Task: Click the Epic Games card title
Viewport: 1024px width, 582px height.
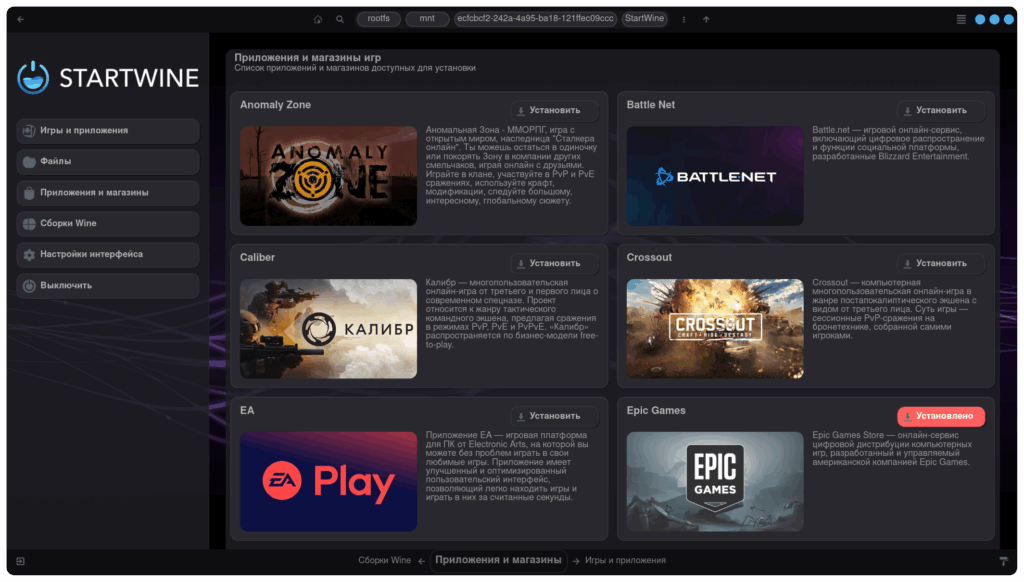Action: (656, 411)
